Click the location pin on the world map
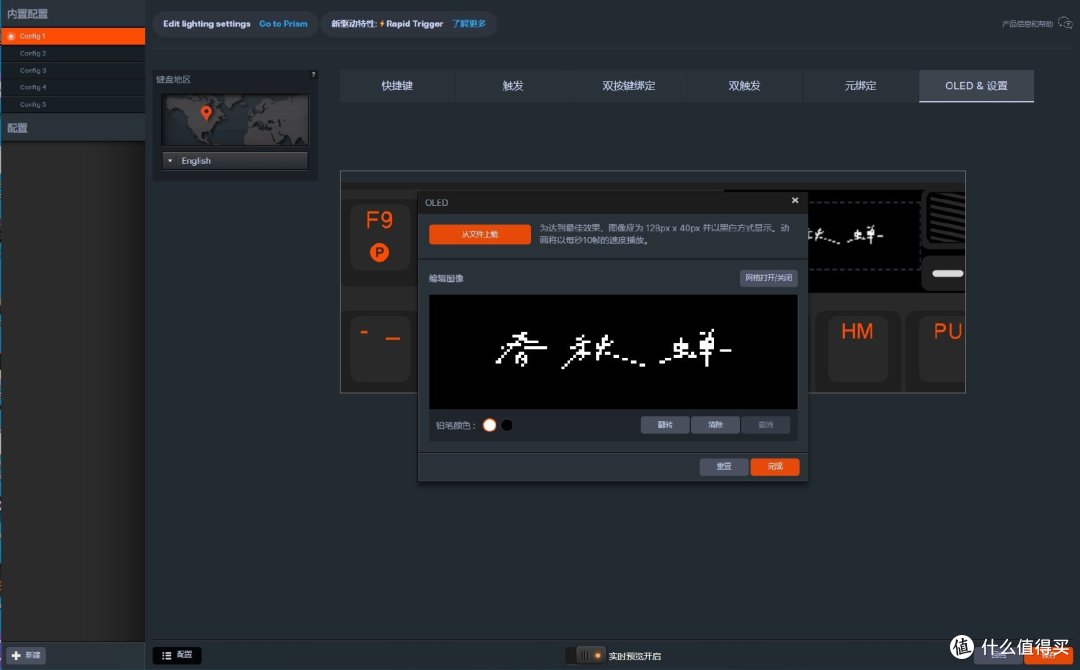 (207, 113)
